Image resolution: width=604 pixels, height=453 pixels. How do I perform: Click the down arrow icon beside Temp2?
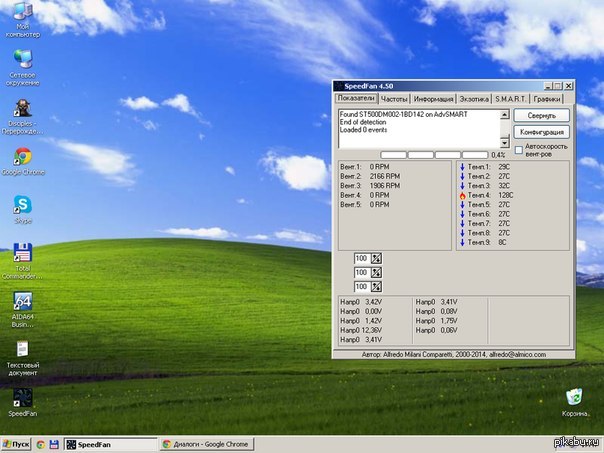coord(463,176)
